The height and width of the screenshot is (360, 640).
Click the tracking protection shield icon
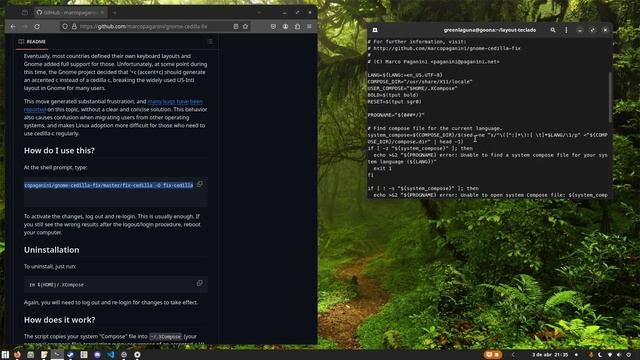coord(65,27)
